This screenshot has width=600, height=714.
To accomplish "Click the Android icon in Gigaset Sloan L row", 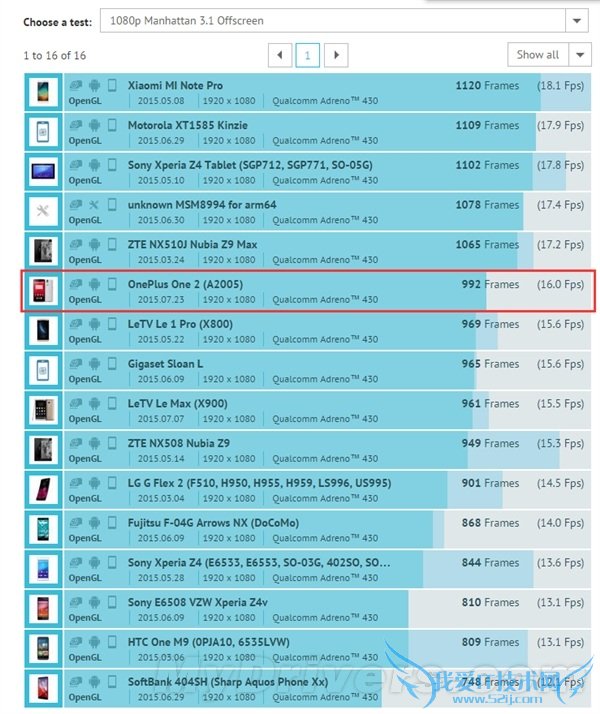I will (94, 364).
